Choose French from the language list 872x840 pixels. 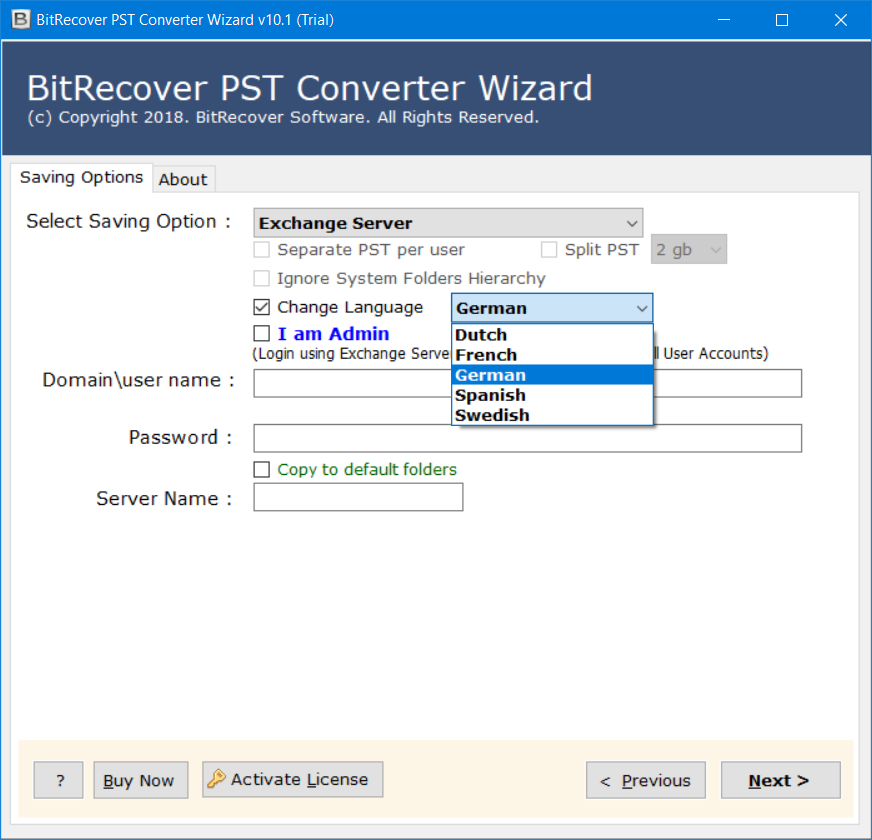click(552, 355)
